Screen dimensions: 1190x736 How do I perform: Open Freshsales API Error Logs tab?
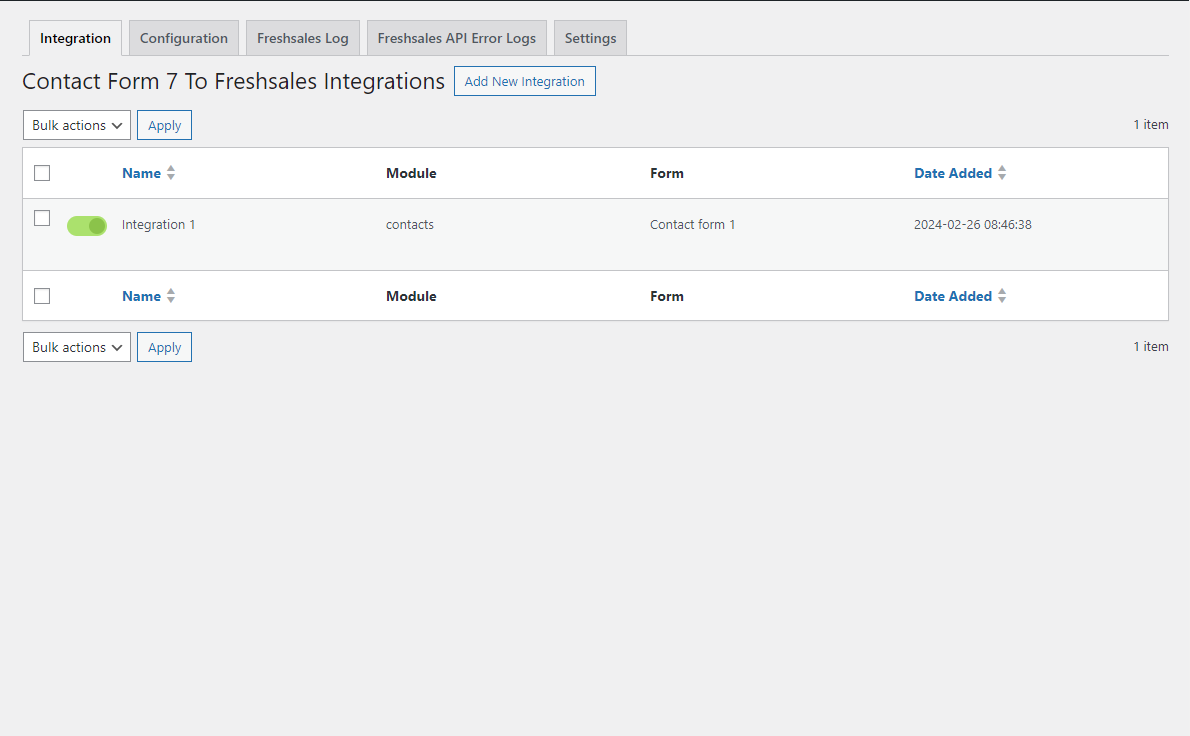[x=457, y=38]
